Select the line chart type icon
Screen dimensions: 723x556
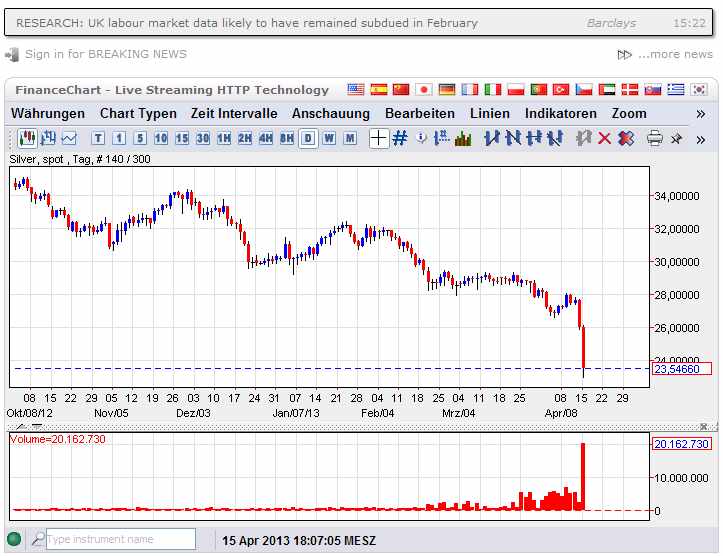[x=70, y=138]
